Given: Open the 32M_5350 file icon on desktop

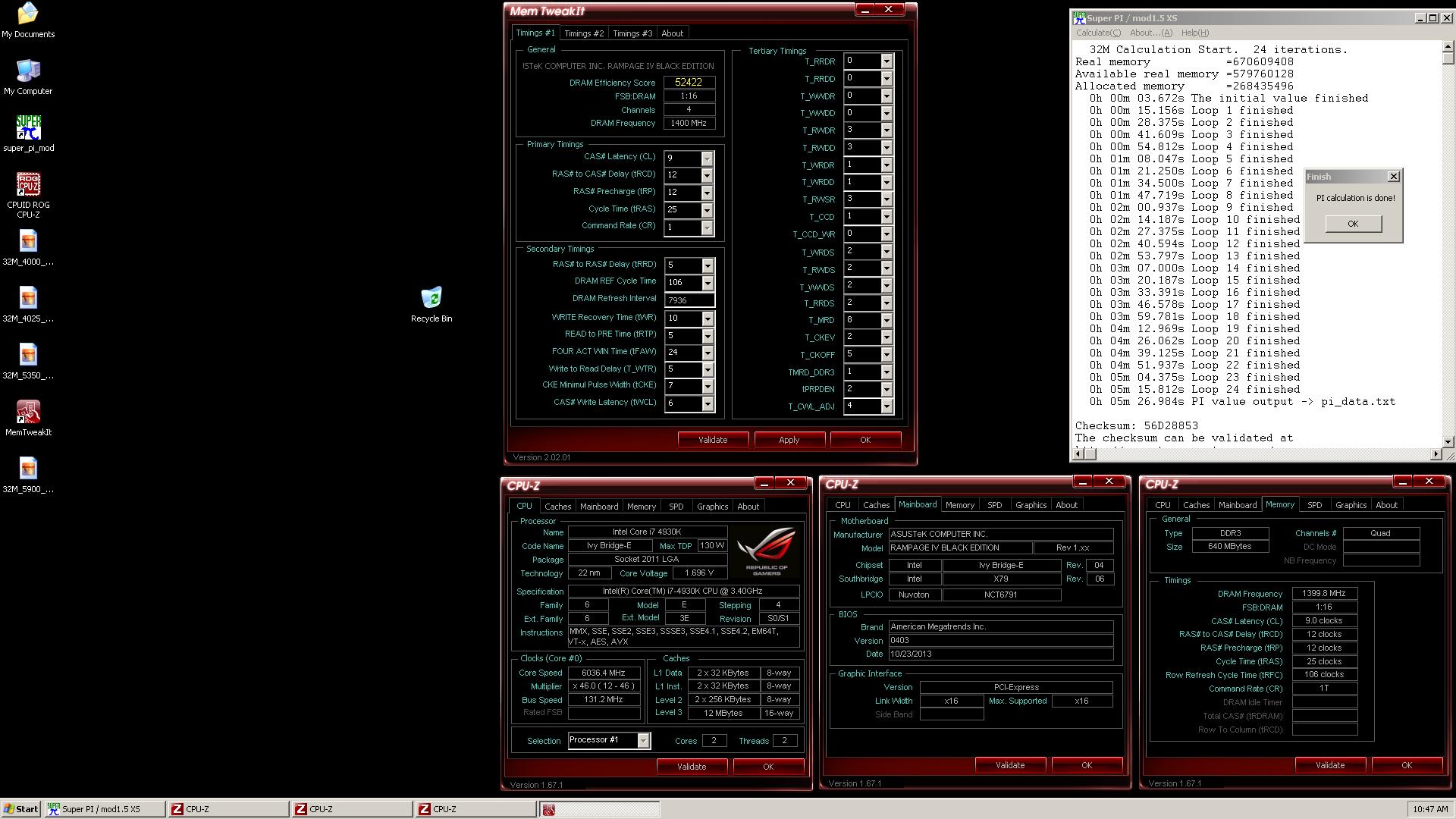Looking at the screenshot, I should pos(28,361).
